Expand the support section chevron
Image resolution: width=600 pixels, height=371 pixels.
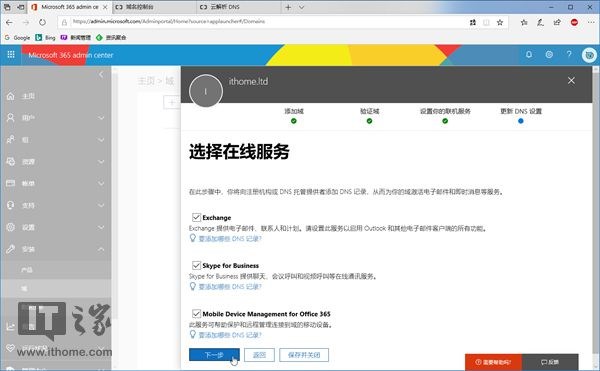[101, 205]
